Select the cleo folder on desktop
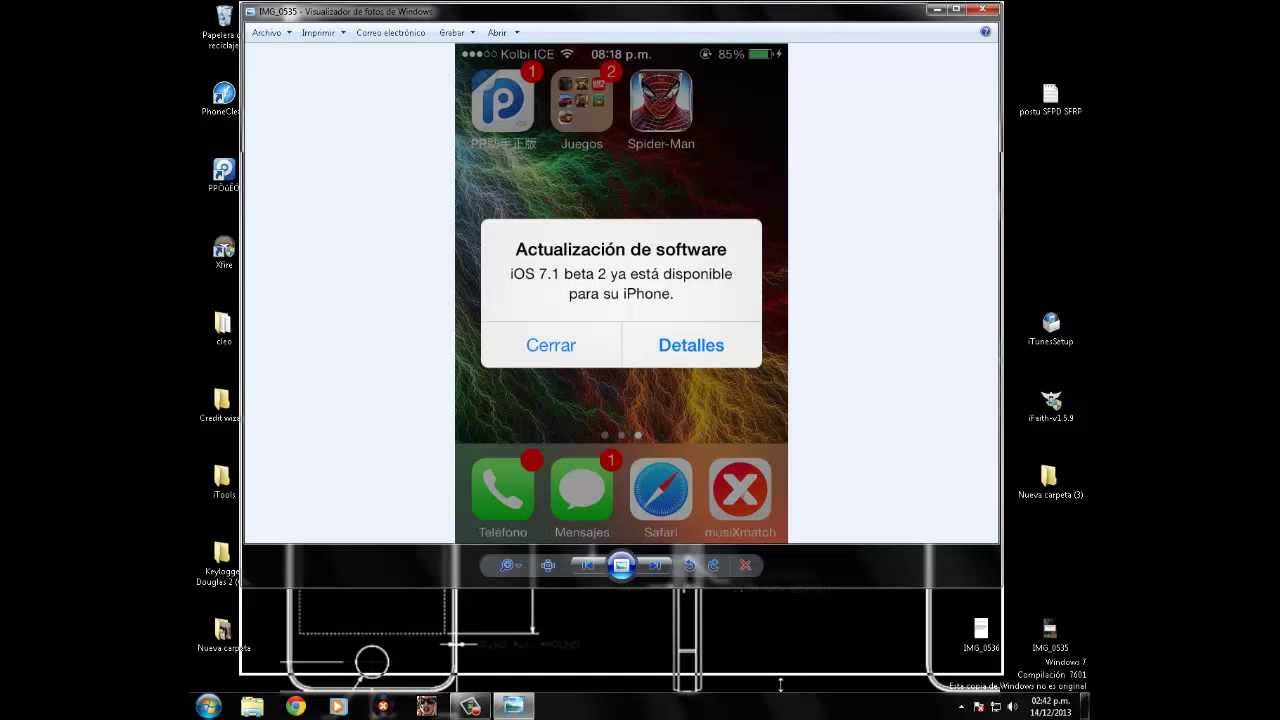 (223, 329)
